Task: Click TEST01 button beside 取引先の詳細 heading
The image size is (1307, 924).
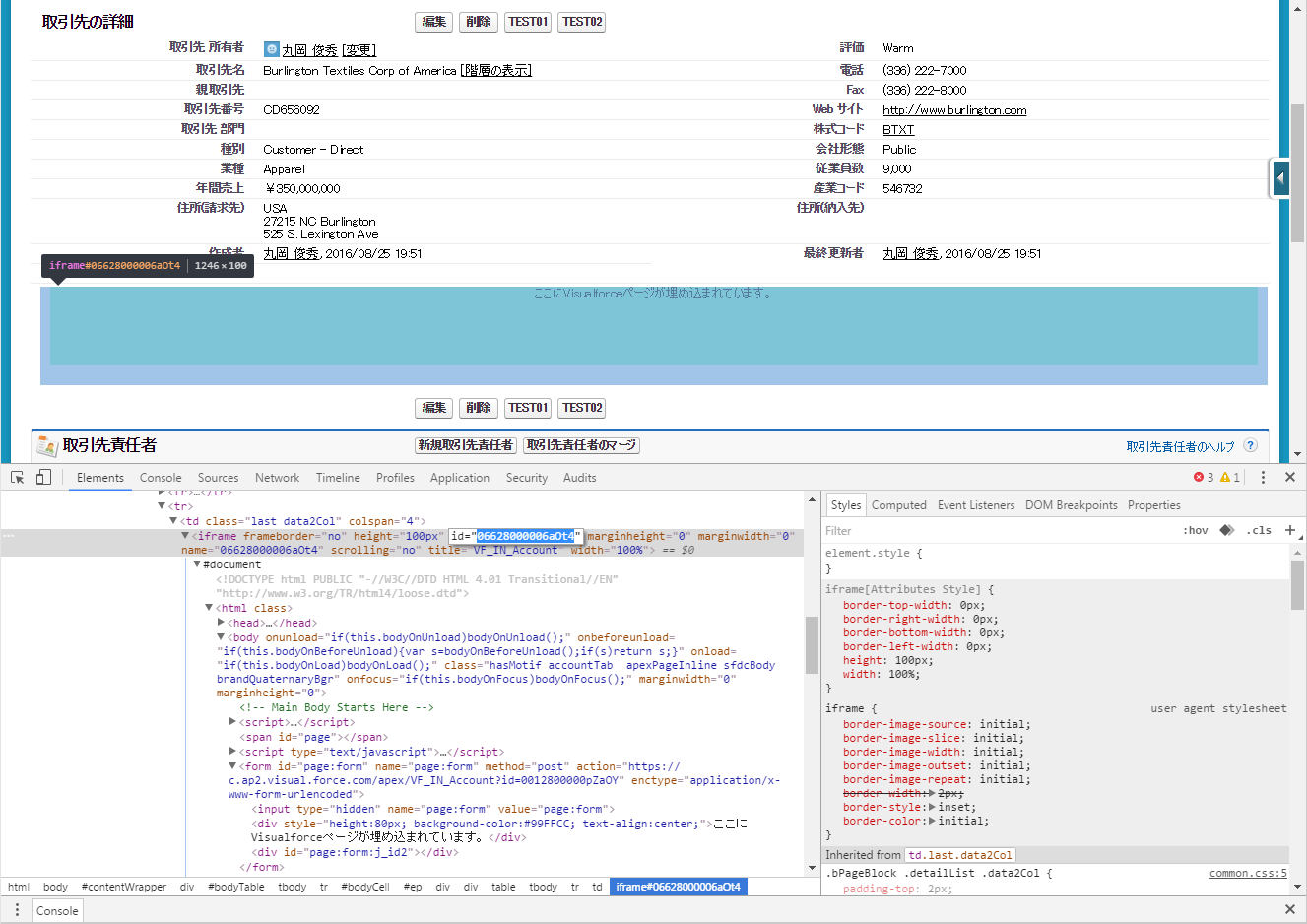Action: click(x=528, y=22)
